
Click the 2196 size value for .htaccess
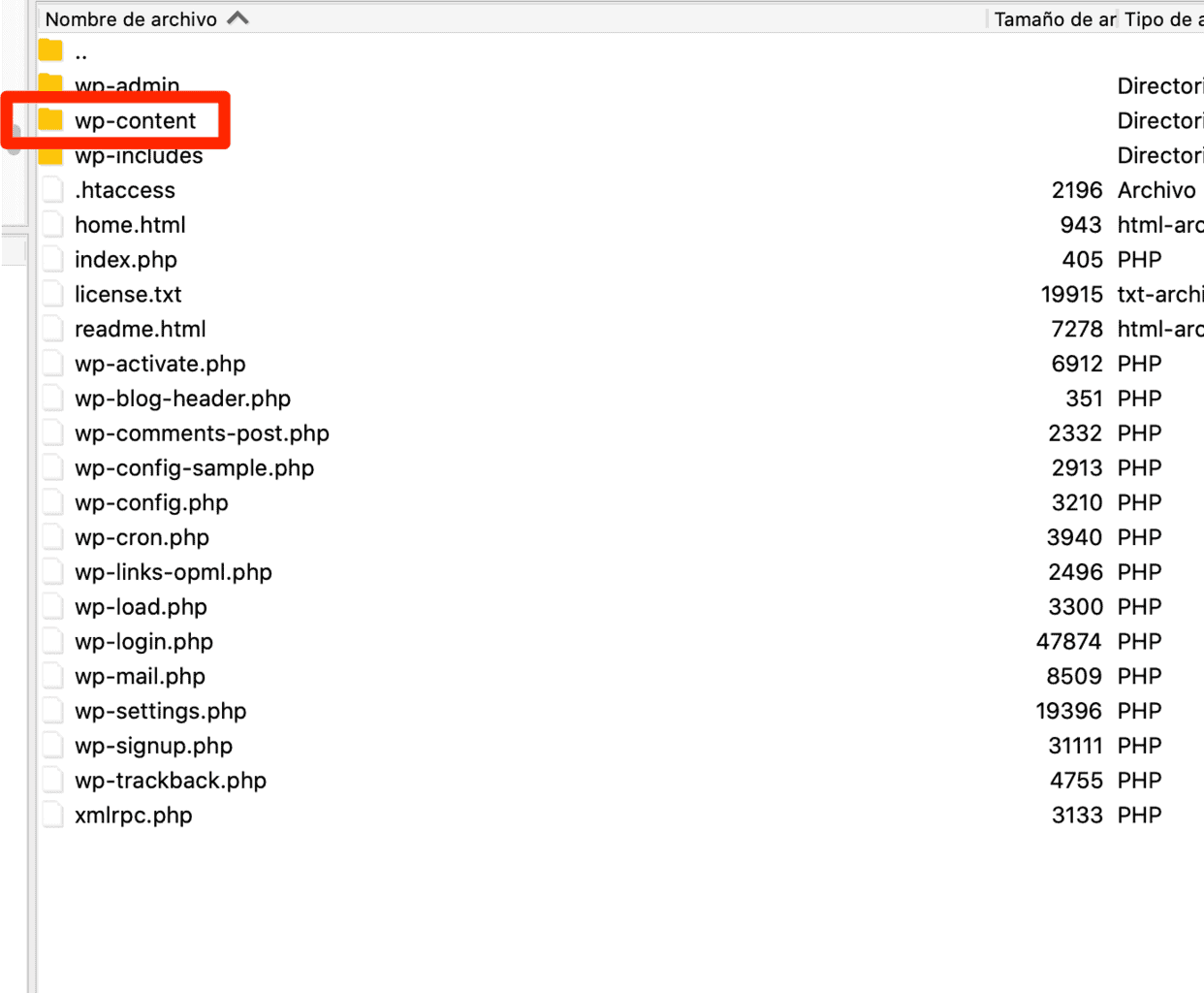(x=1077, y=190)
